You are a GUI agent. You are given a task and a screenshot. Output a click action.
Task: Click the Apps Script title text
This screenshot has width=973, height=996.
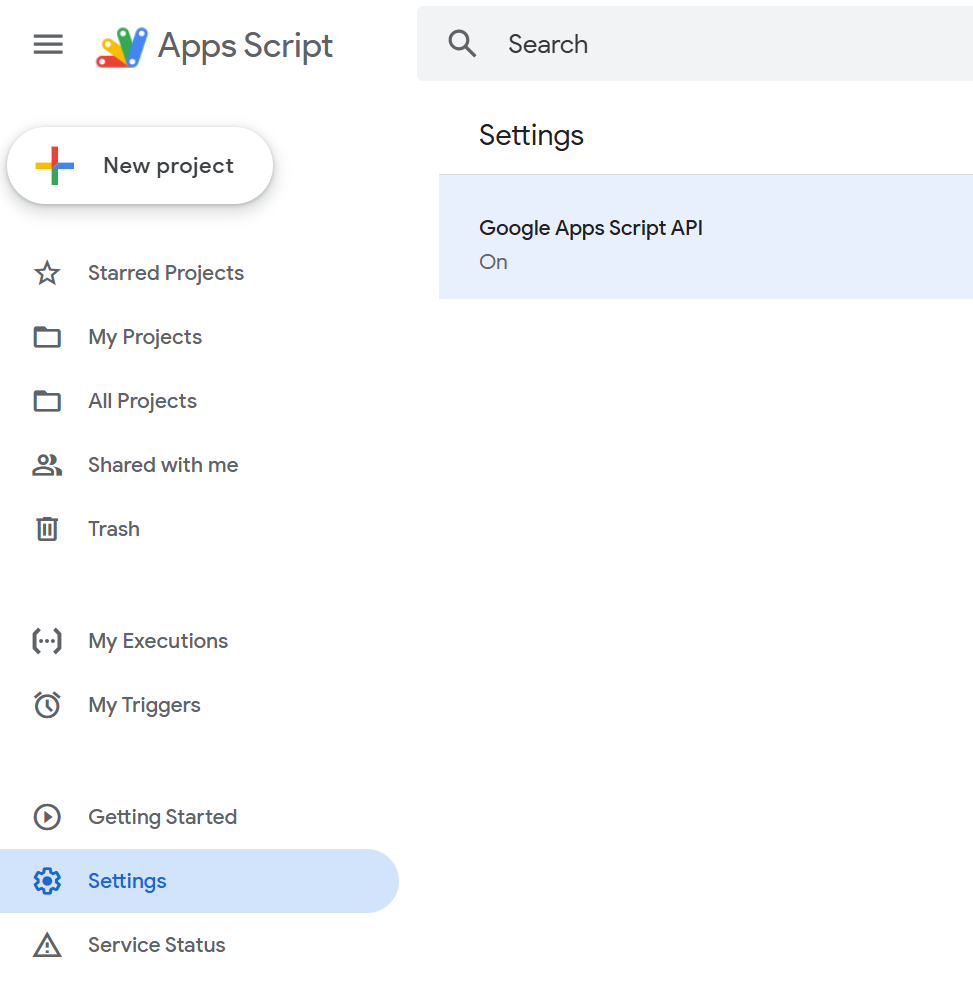pos(245,46)
